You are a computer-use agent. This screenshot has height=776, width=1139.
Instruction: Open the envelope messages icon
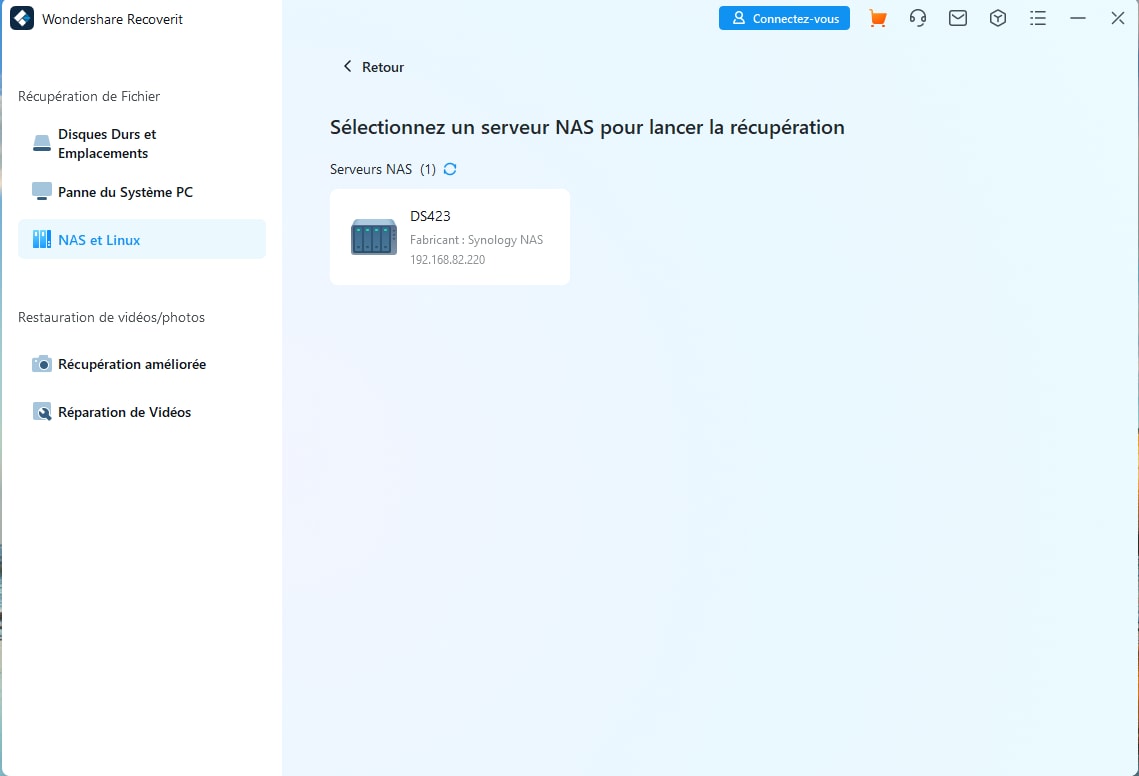957,18
